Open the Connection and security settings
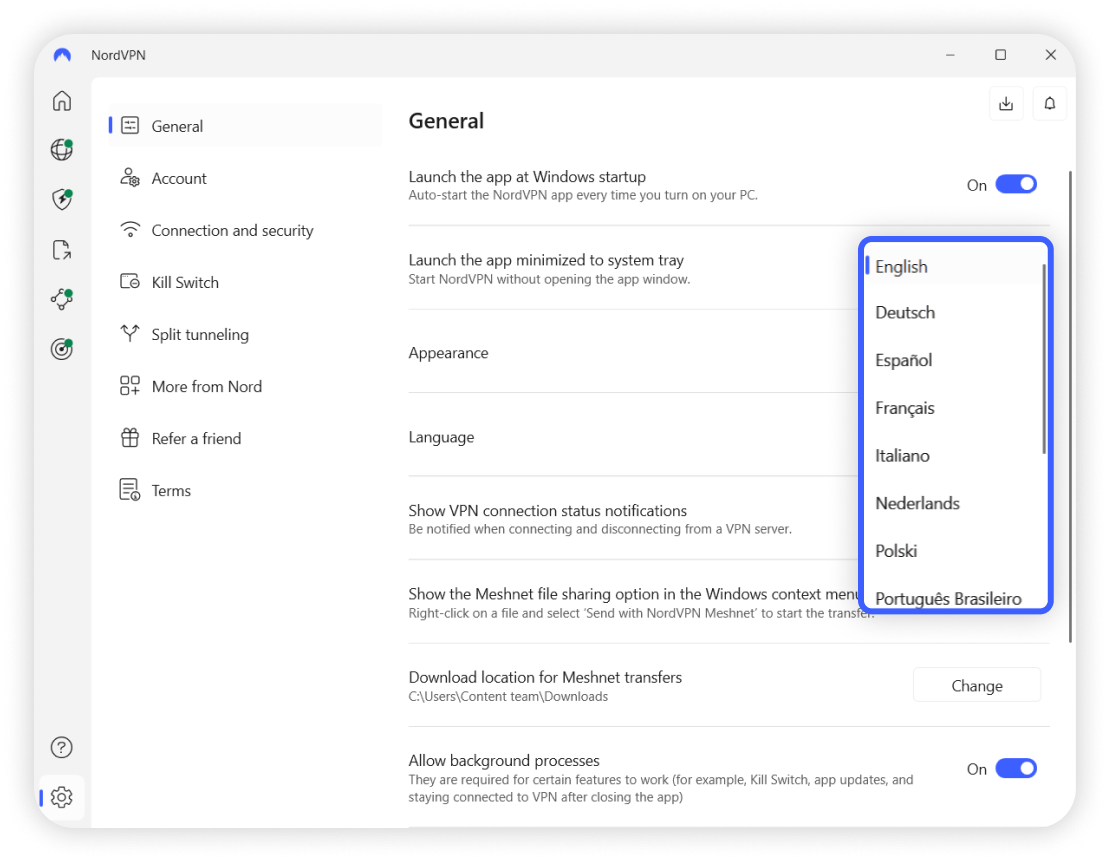This screenshot has height=862, width=1110. pos(232,231)
